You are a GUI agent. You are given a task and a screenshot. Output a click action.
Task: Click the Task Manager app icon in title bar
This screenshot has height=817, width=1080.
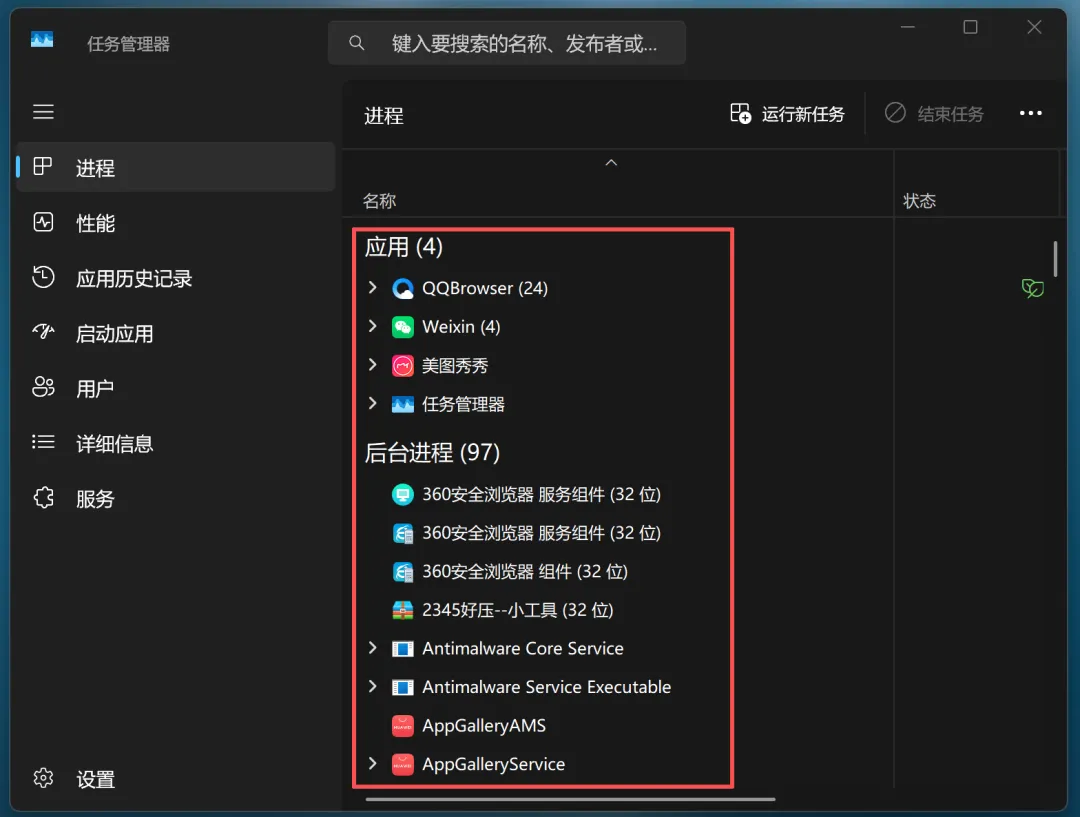[42, 40]
